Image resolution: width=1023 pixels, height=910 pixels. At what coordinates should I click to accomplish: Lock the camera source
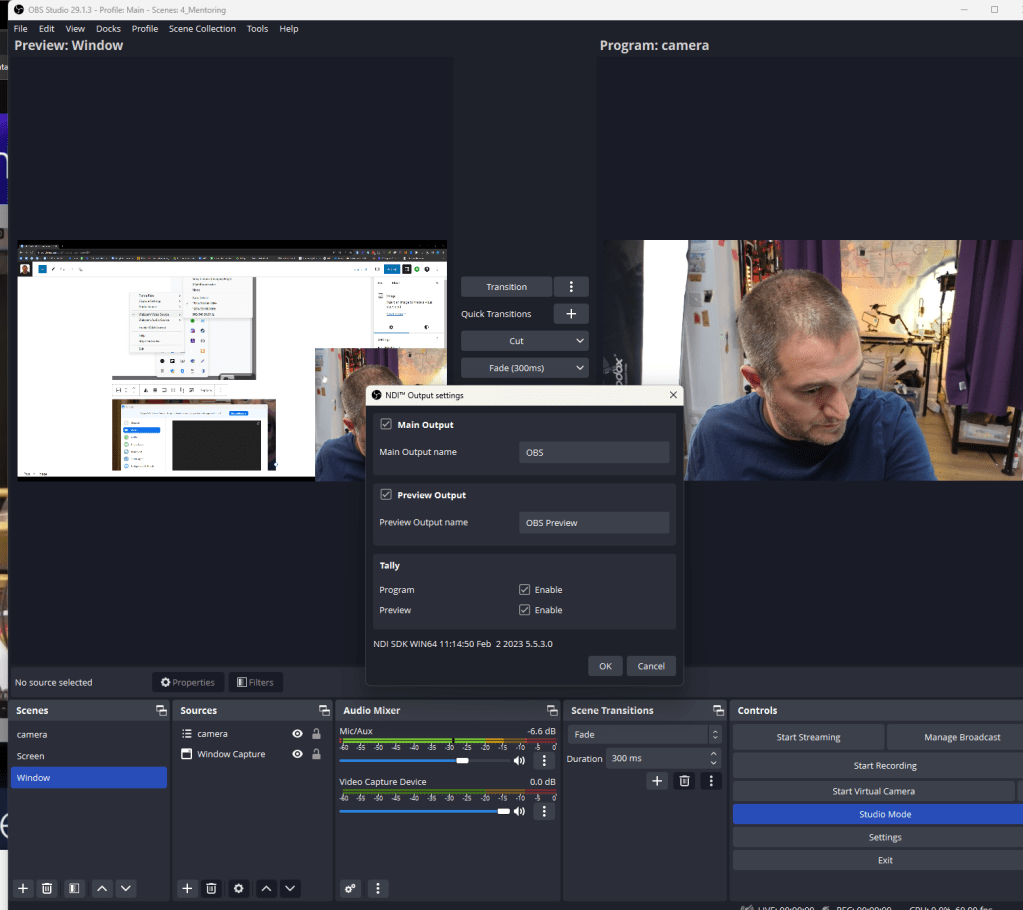pyautogui.click(x=316, y=733)
